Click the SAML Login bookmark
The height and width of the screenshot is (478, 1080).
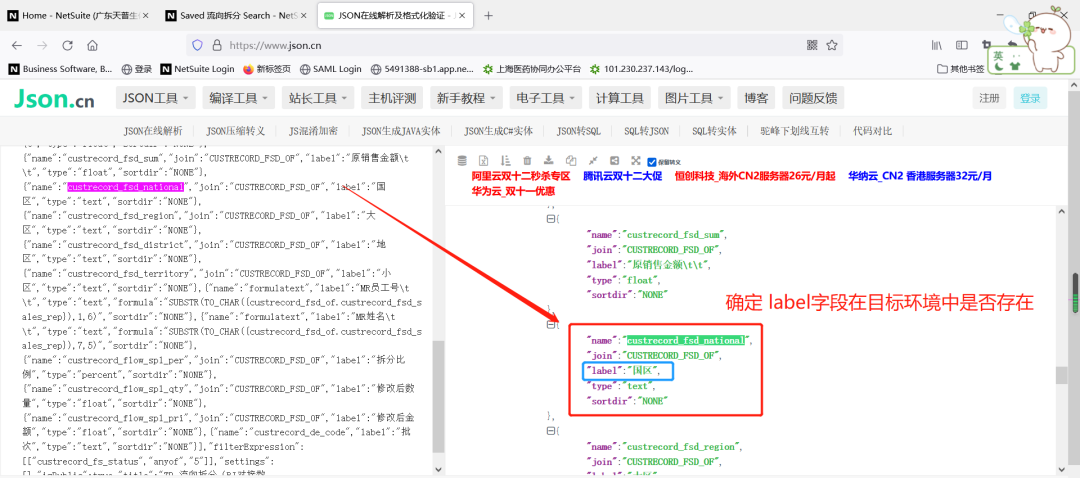[331, 69]
